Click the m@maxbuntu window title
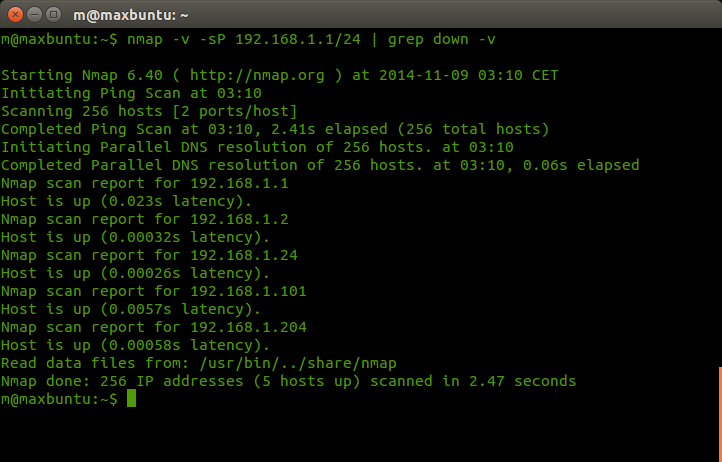 click(x=131, y=15)
